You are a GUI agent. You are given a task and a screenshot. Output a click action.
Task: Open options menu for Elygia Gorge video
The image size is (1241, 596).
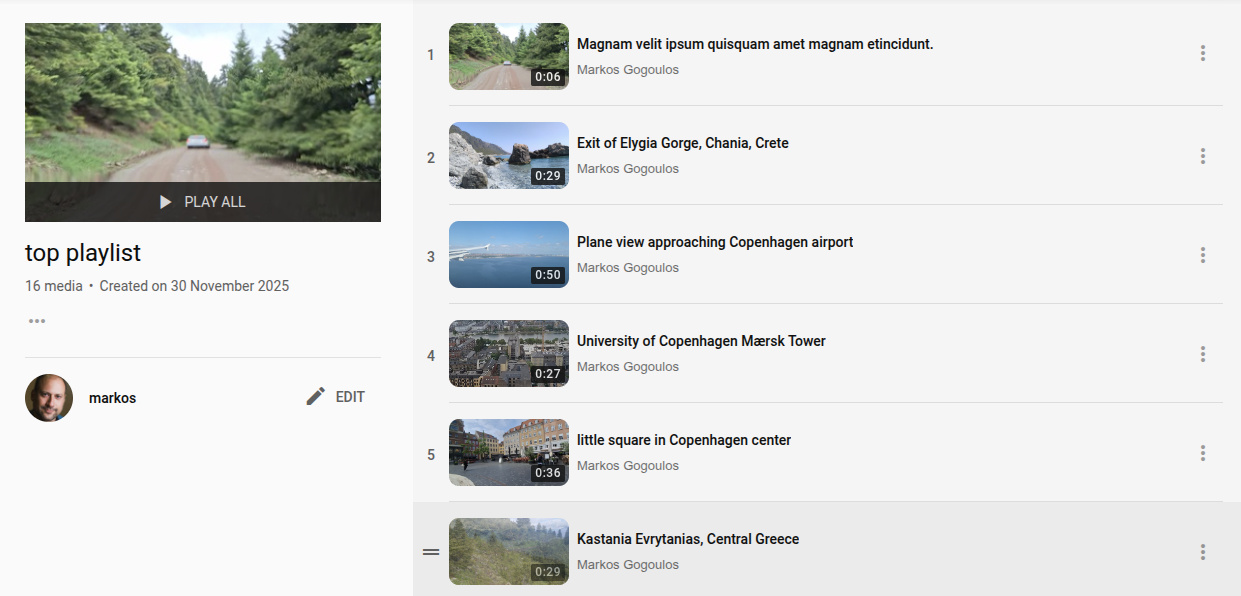click(x=1202, y=156)
